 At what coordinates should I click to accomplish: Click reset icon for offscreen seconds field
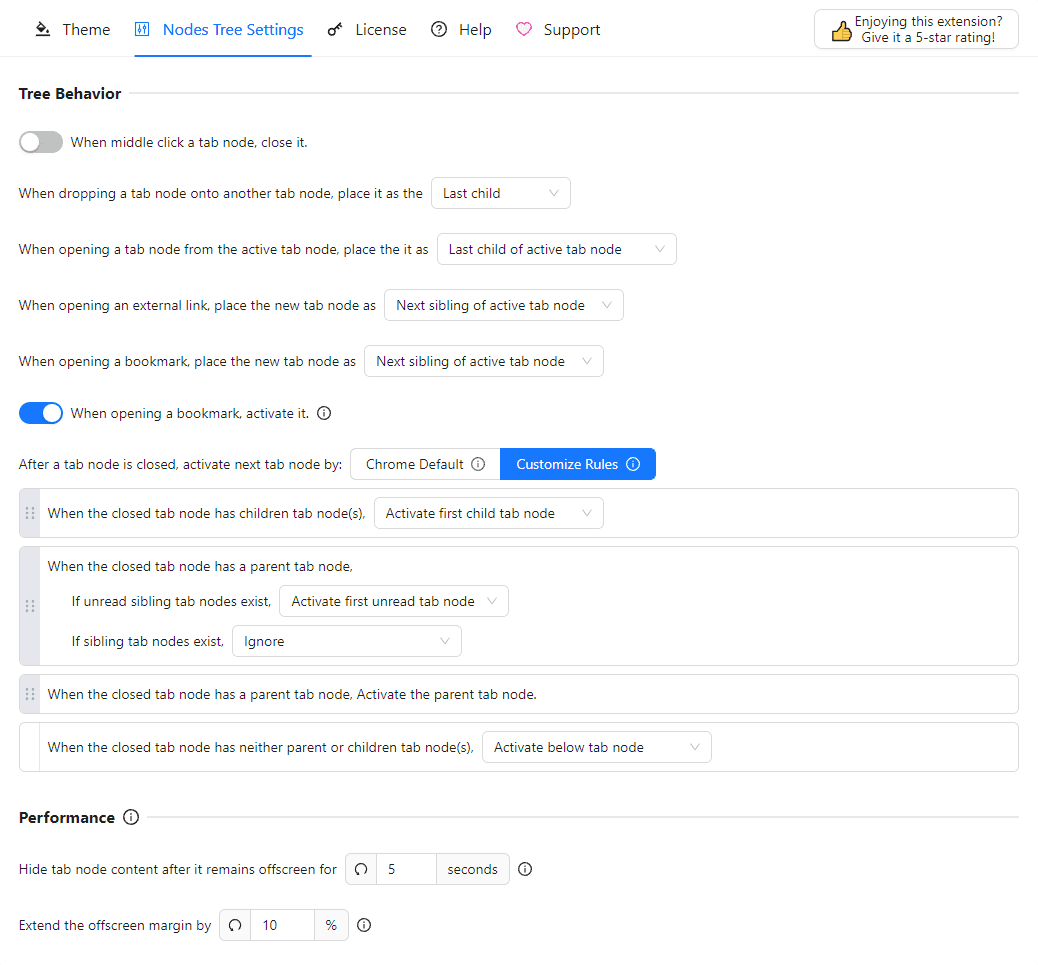click(361, 869)
